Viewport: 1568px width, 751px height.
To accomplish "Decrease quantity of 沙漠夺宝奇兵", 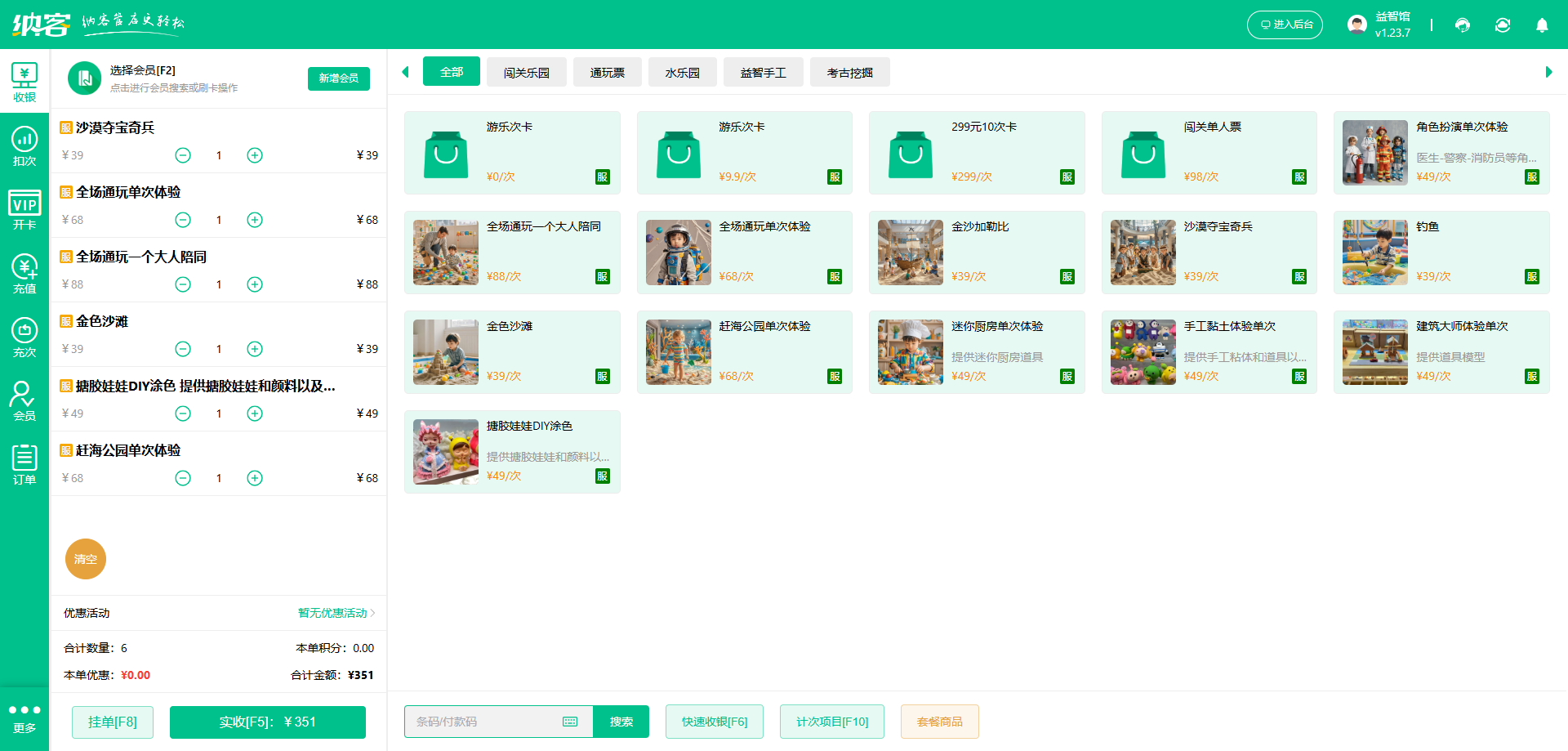I will (x=183, y=155).
